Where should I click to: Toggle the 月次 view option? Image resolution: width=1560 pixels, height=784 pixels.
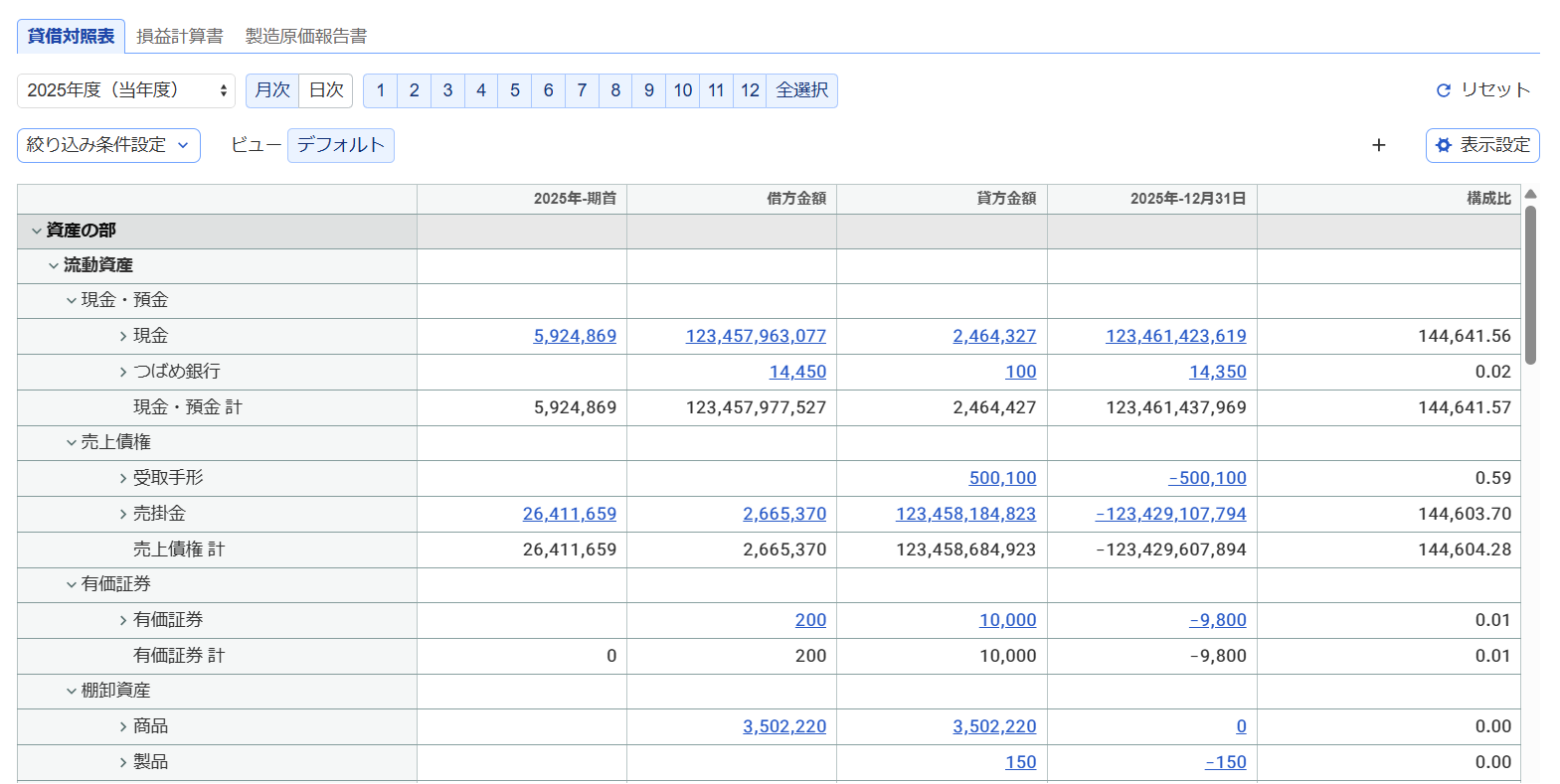tap(272, 90)
